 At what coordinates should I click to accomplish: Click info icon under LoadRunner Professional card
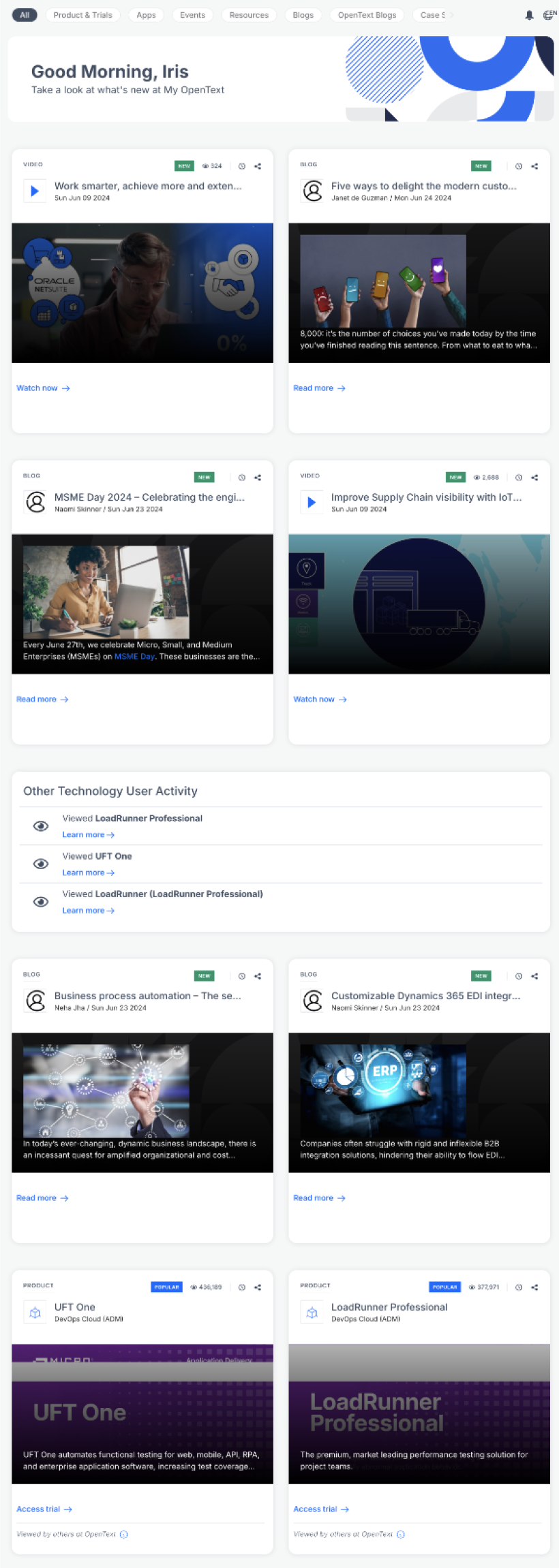tap(401, 1535)
